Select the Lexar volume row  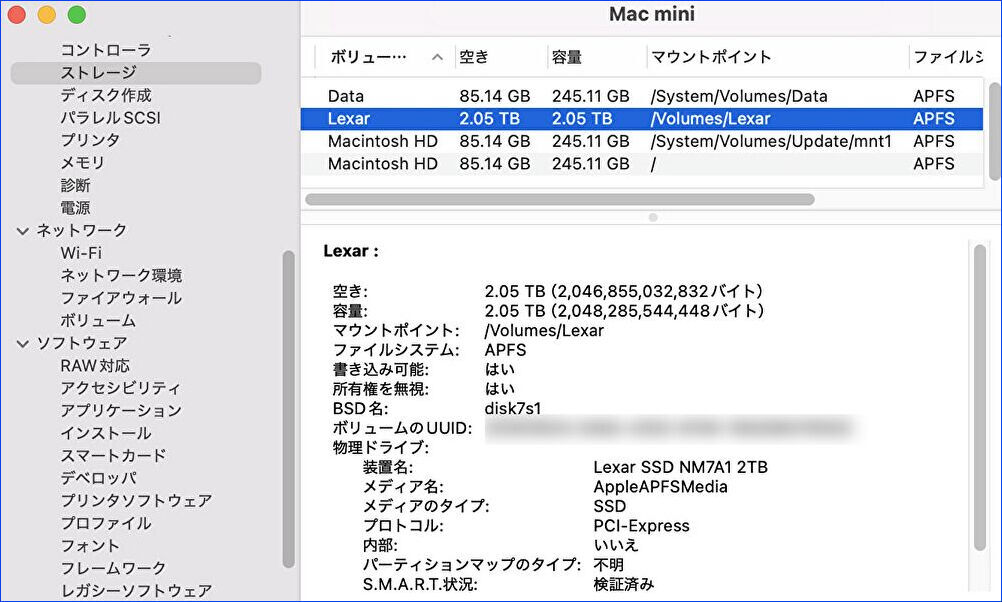tap(642, 119)
